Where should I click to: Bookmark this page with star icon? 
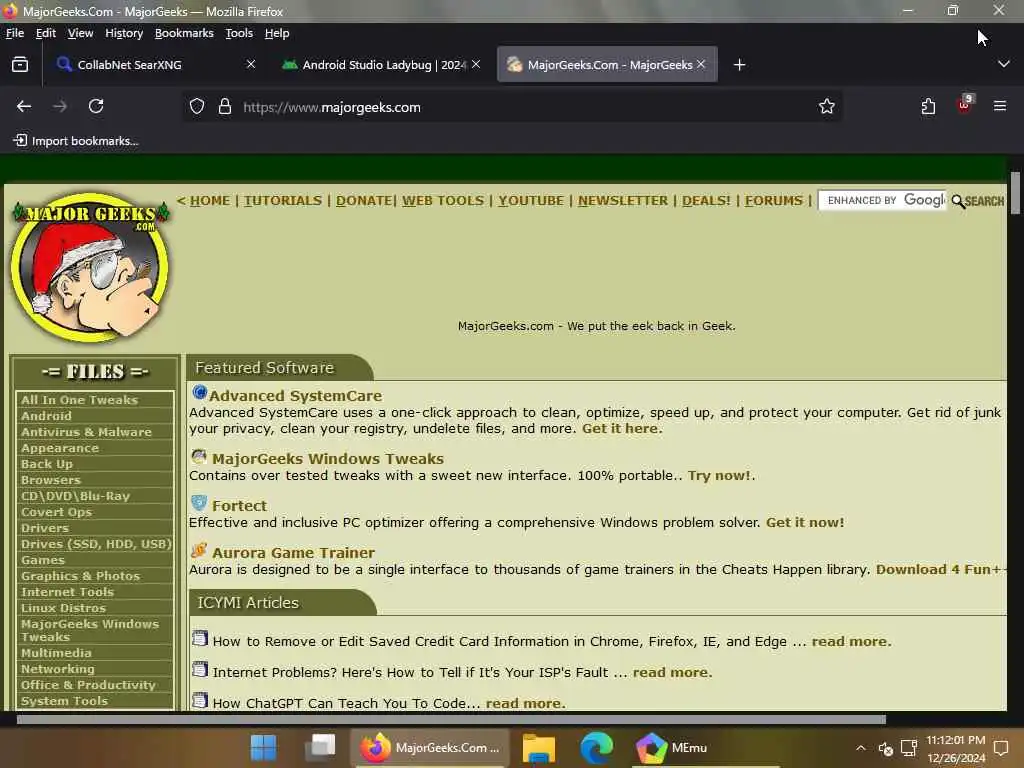tap(827, 106)
